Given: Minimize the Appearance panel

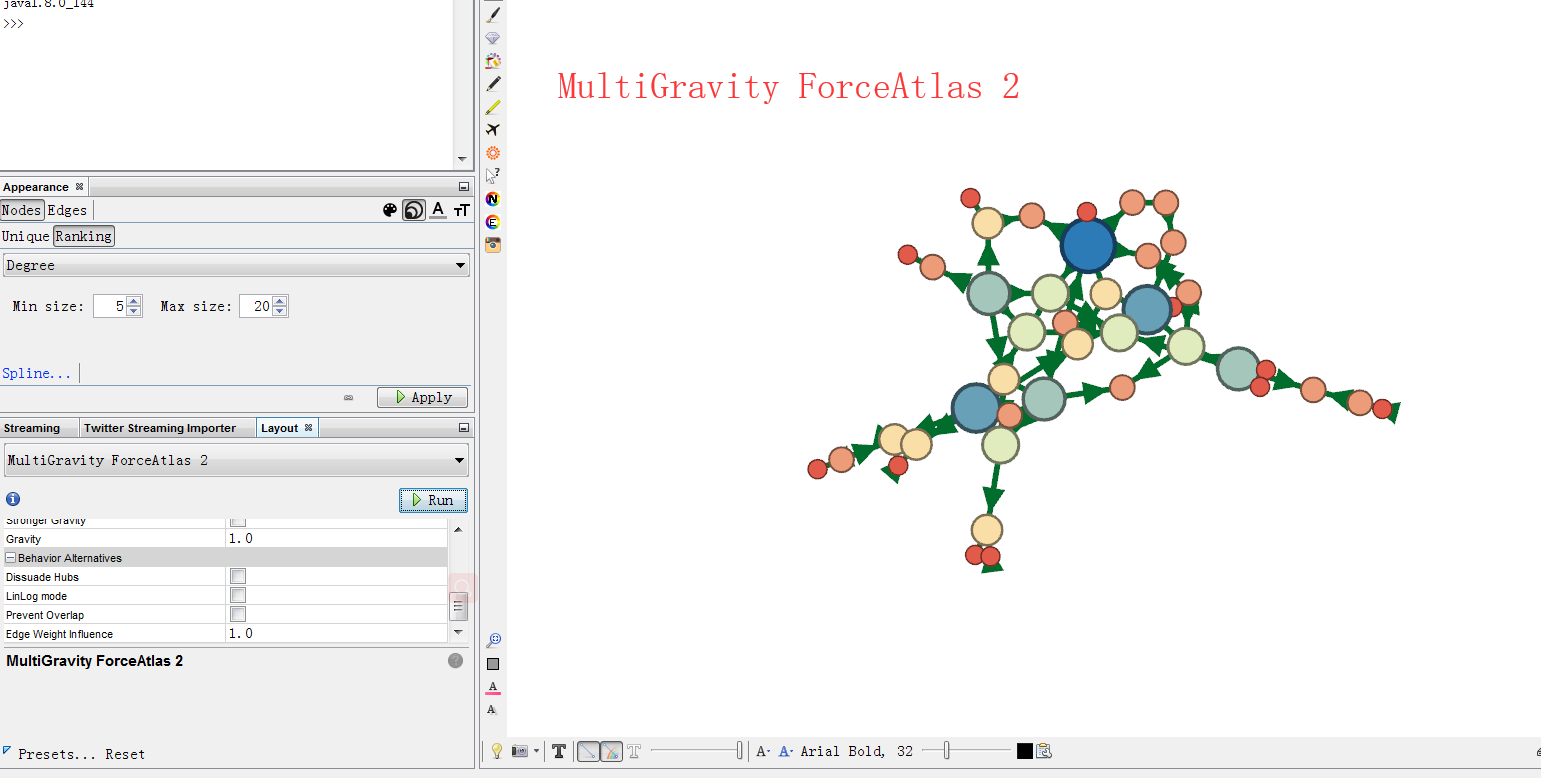Looking at the screenshot, I should coord(463,187).
